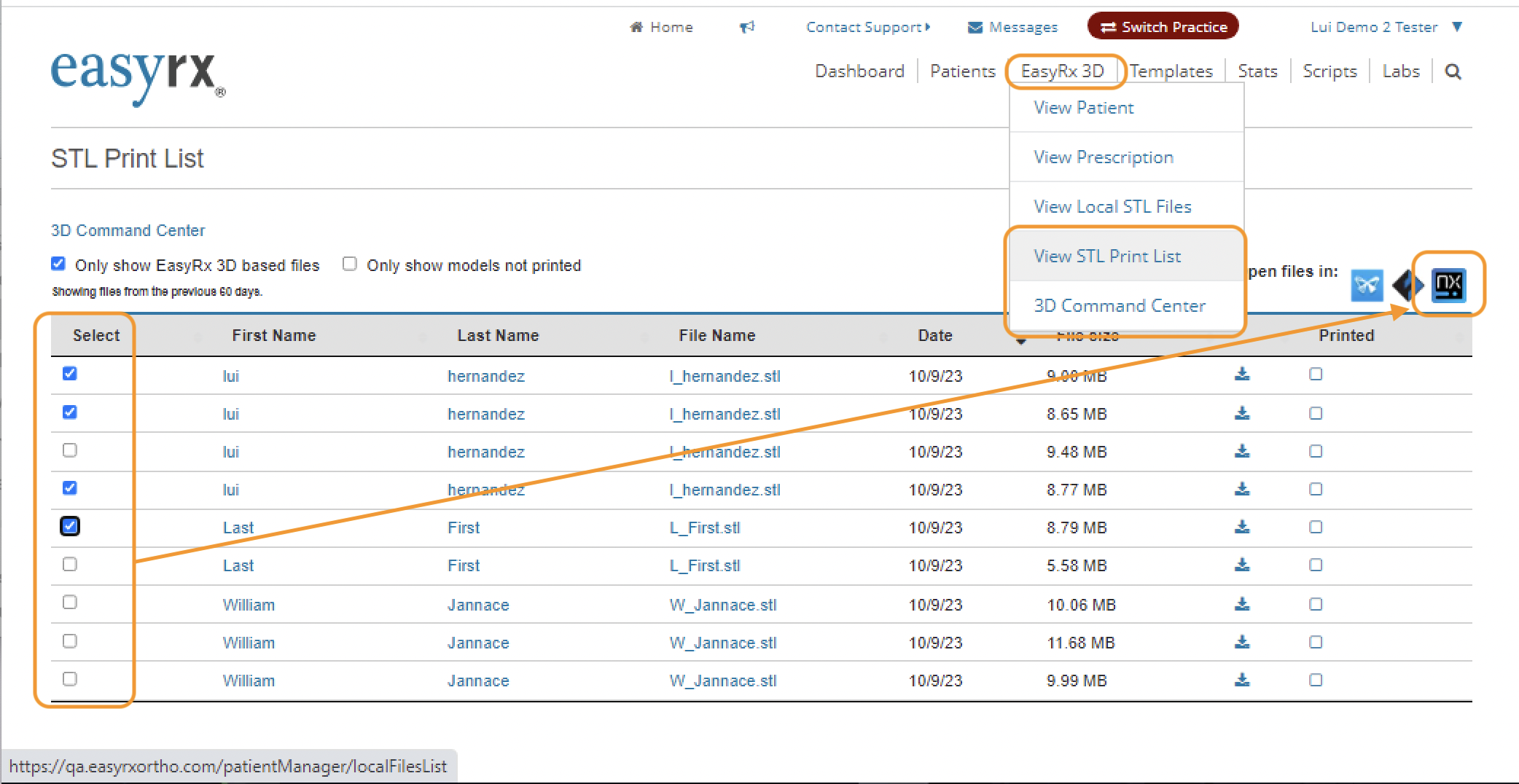Click William in the 11.68 MB row
The width and height of the screenshot is (1519, 784).
(x=249, y=643)
